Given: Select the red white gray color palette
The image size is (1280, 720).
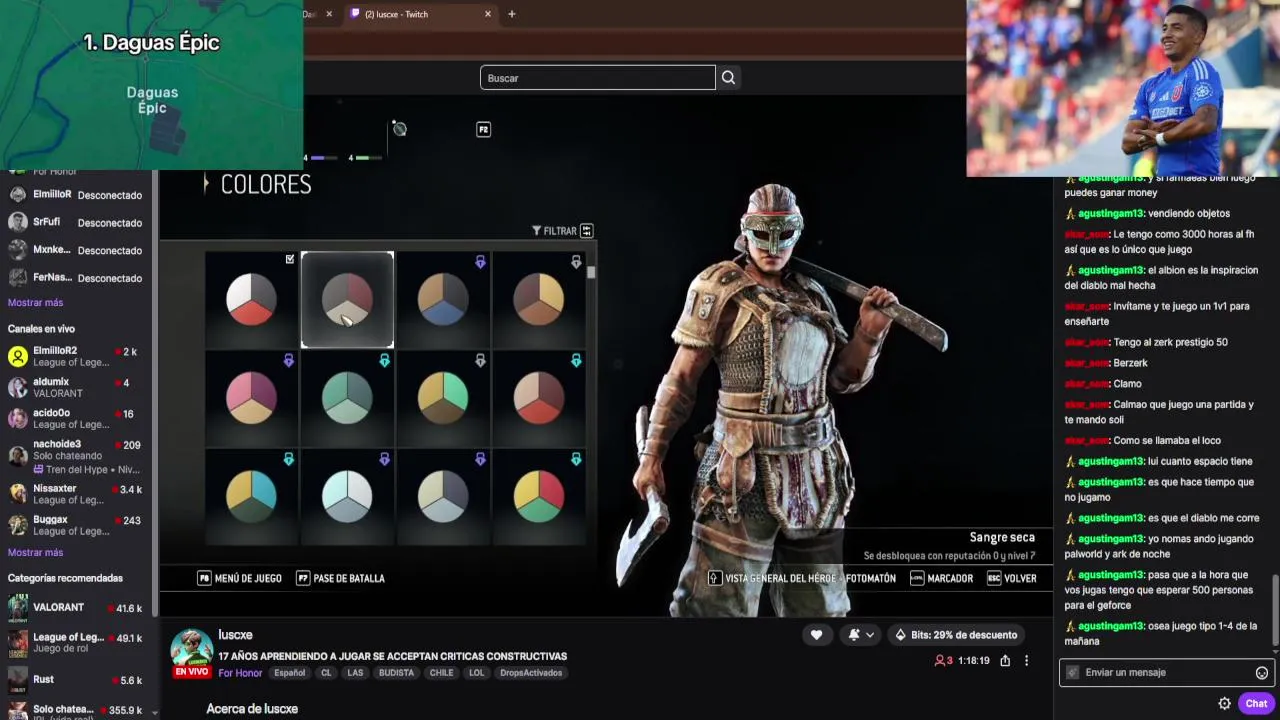Looking at the screenshot, I should 251,299.
